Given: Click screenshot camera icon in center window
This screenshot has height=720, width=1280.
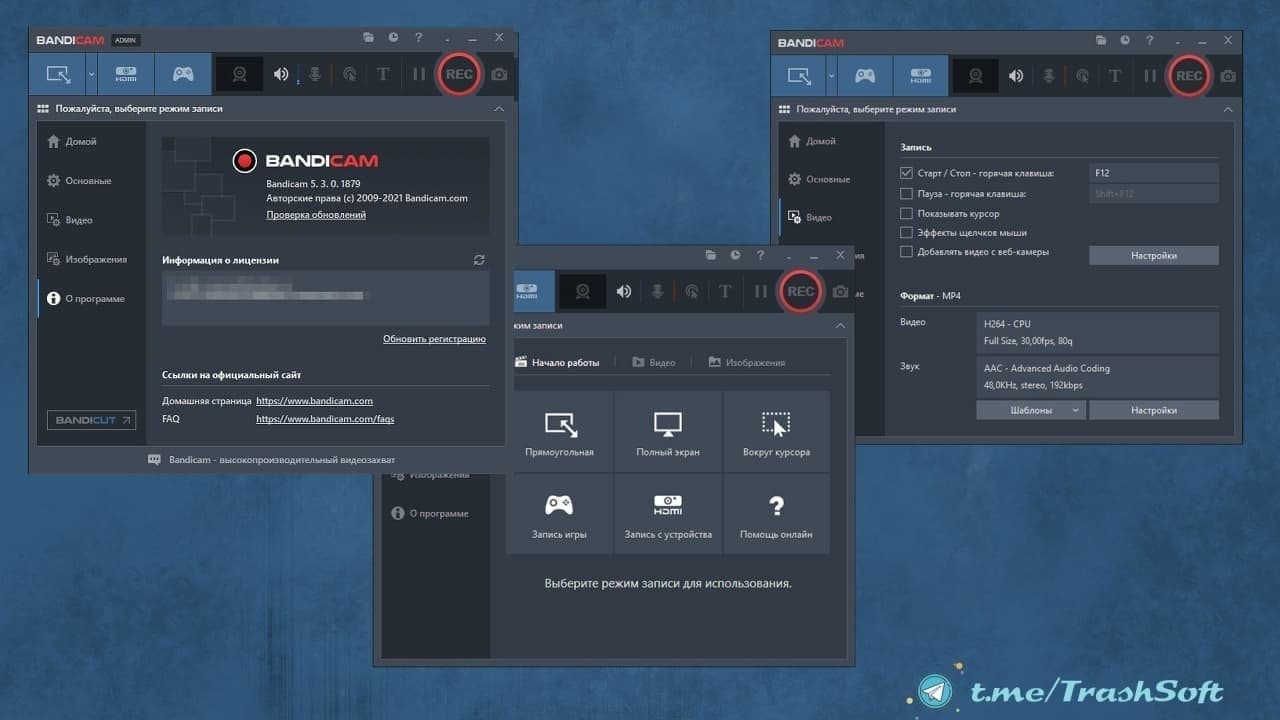Looking at the screenshot, I should (x=841, y=292).
